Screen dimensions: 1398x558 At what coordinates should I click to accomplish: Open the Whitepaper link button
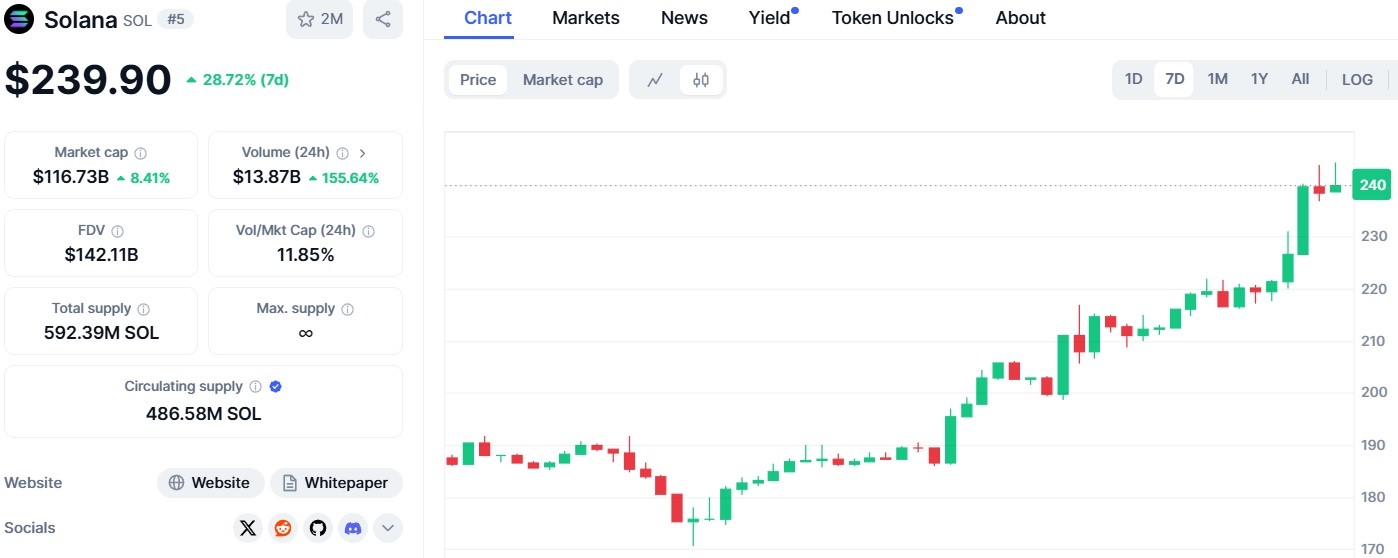coord(336,483)
